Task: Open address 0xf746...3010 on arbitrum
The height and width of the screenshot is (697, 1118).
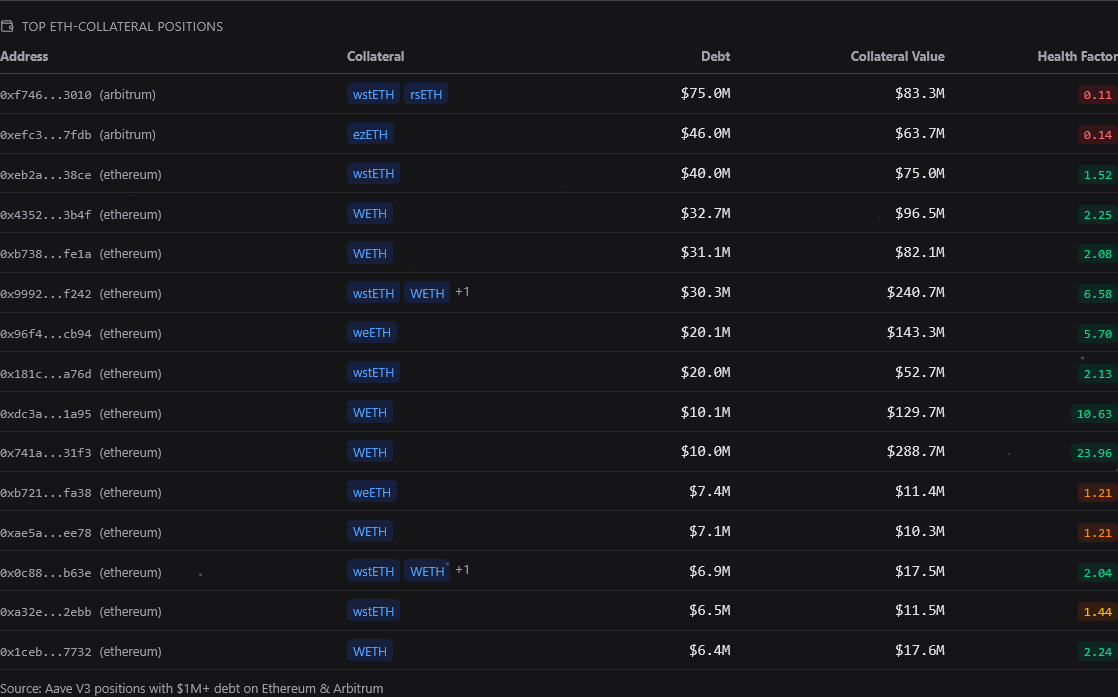Action: [46, 95]
